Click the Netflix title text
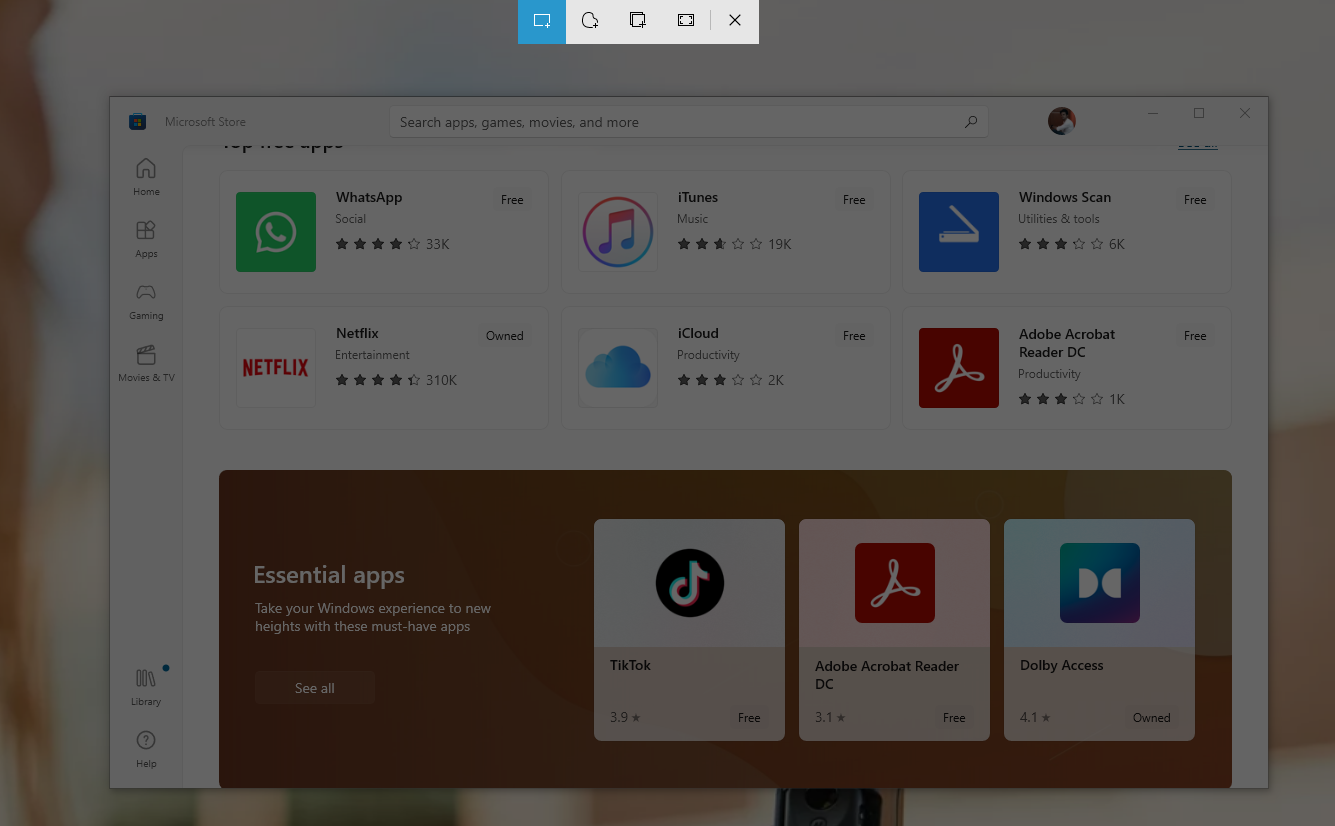1335x826 pixels. point(357,333)
